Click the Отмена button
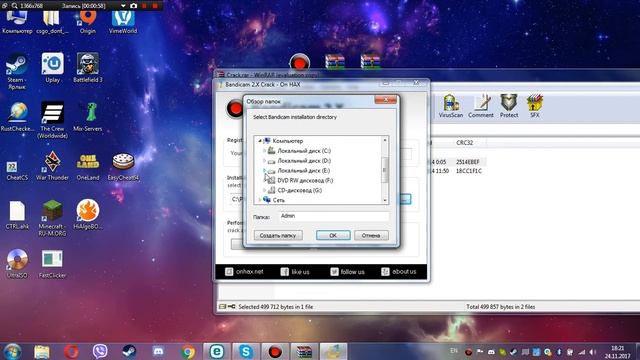 point(371,236)
